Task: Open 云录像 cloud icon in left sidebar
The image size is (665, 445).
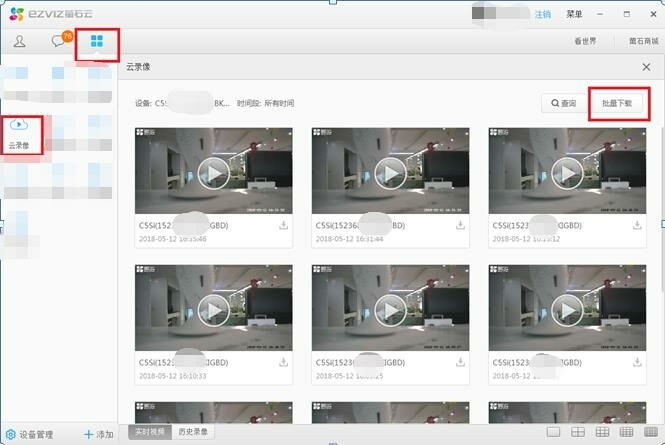Action: tap(19, 134)
